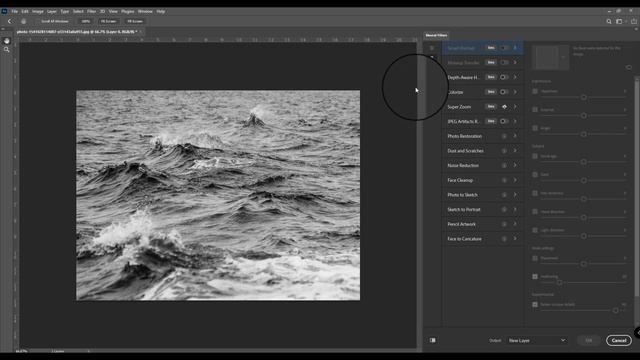This screenshot has width=640, height=360.
Task: Expand the Colorize filter chevron
Action: pyautogui.click(x=516, y=92)
